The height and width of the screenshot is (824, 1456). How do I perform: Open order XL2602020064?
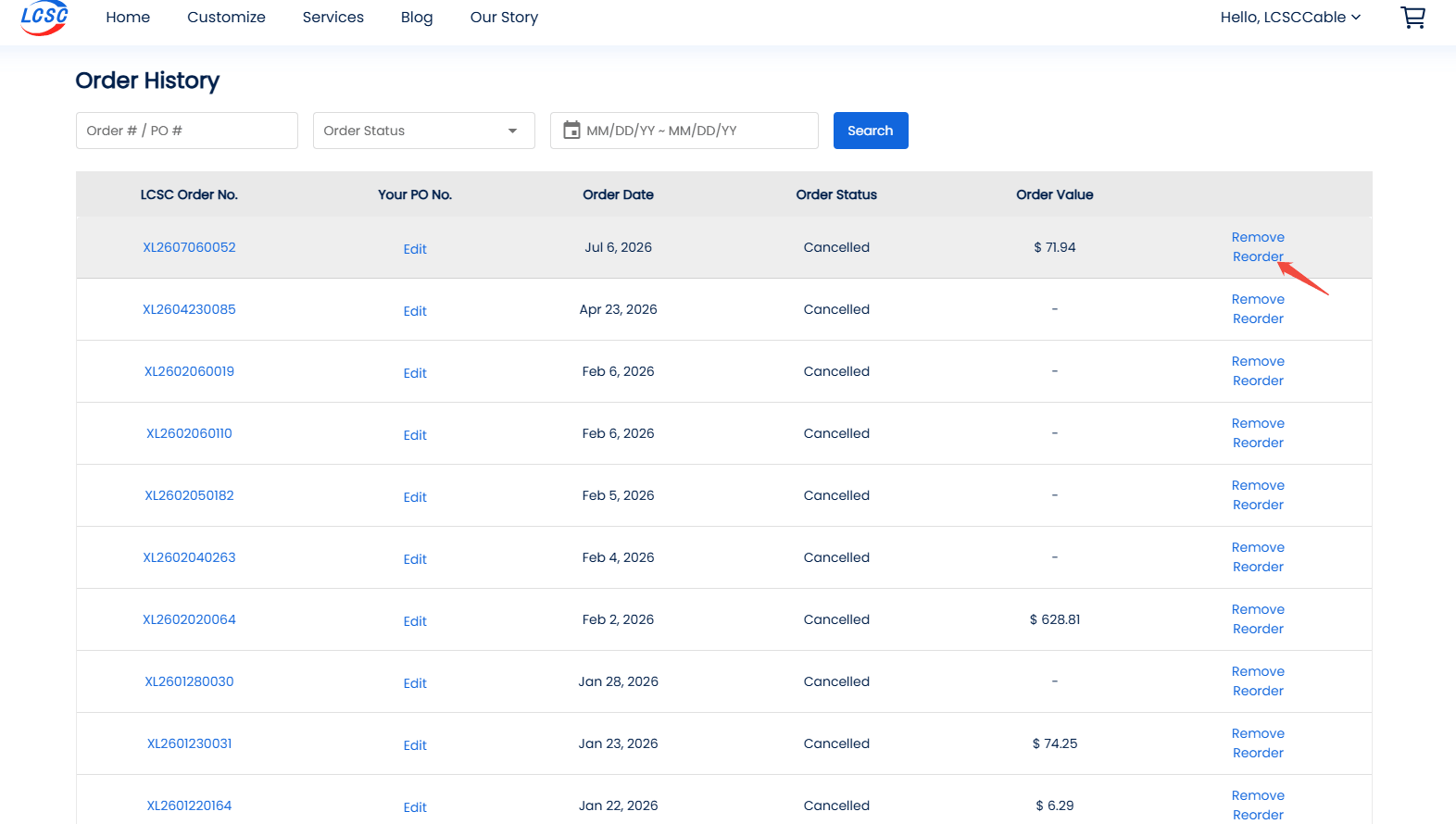pyautogui.click(x=189, y=619)
